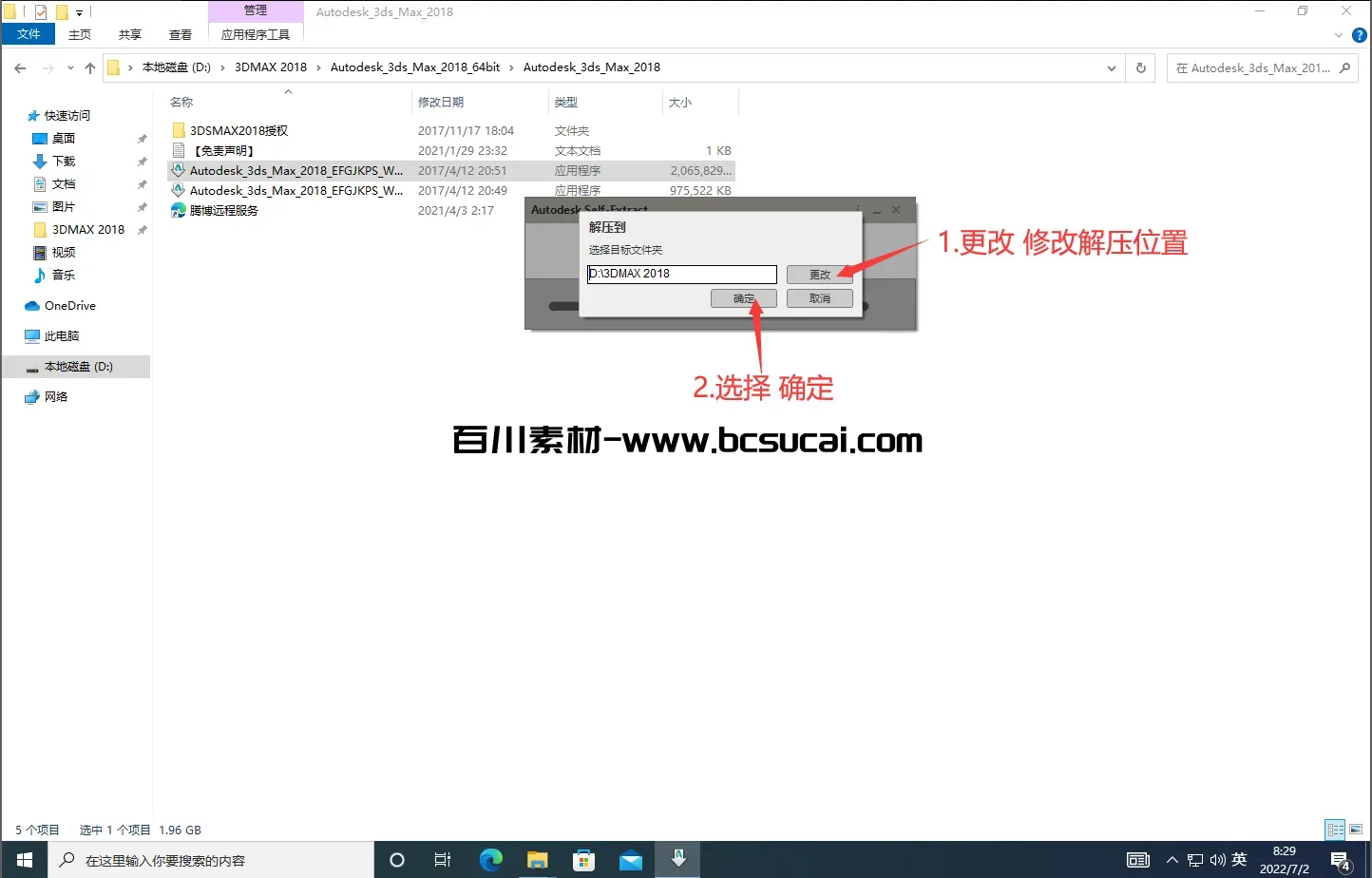Viewport: 1372px width, 878px height.
Task: Click the 确定 button to confirm extraction
Action: click(x=743, y=298)
